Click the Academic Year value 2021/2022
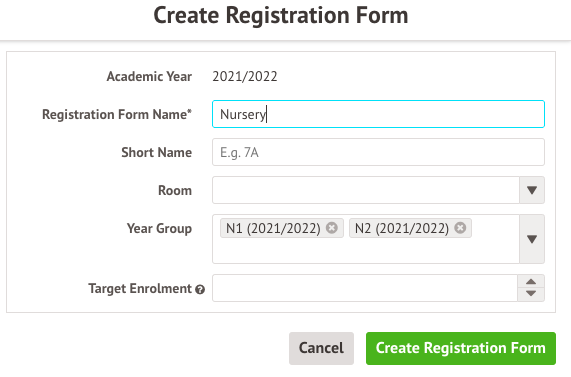The height and width of the screenshot is (377, 571). click(x=245, y=76)
